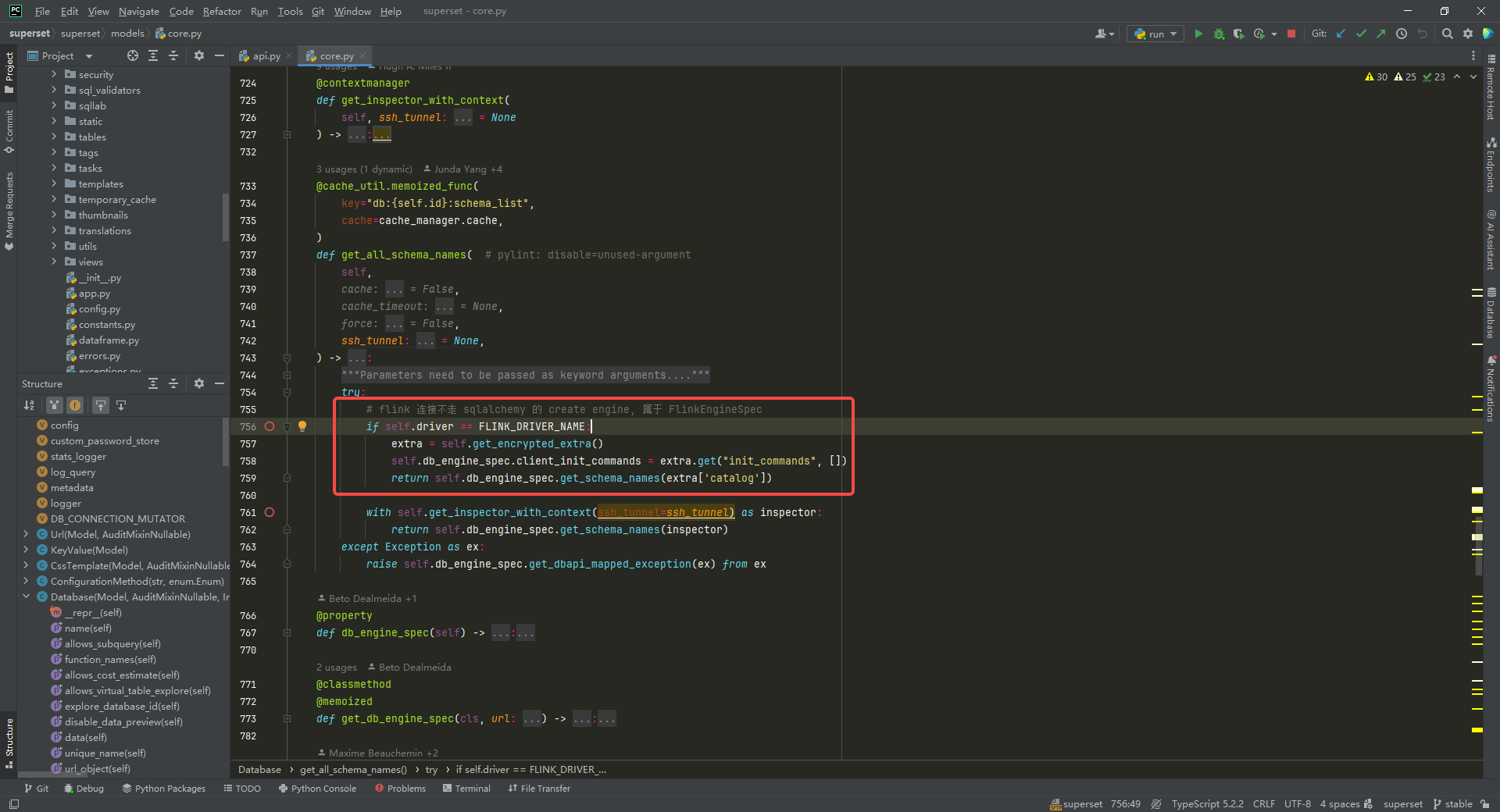Collapse all in the Structure panel header
This screenshot has width=1500, height=812.
173,383
